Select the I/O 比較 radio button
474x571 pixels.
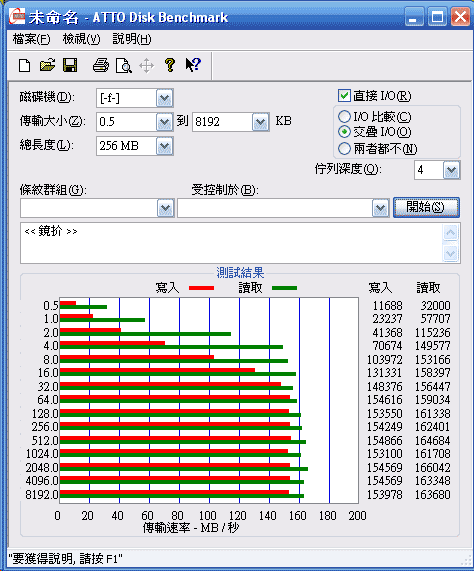[344, 117]
